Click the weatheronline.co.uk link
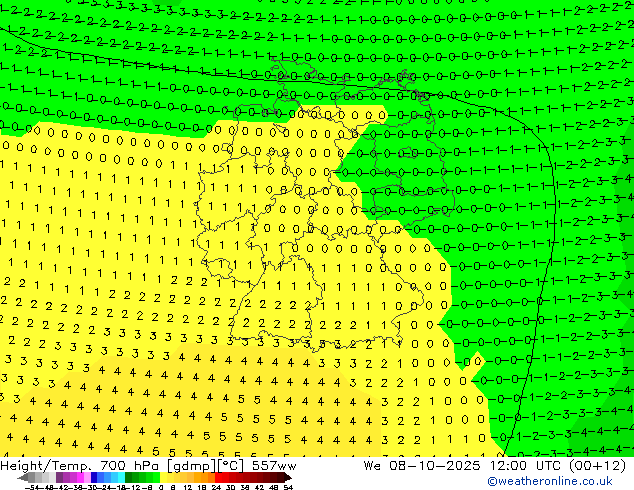Viewport: 634px width, 490px height. pos(550,481)
